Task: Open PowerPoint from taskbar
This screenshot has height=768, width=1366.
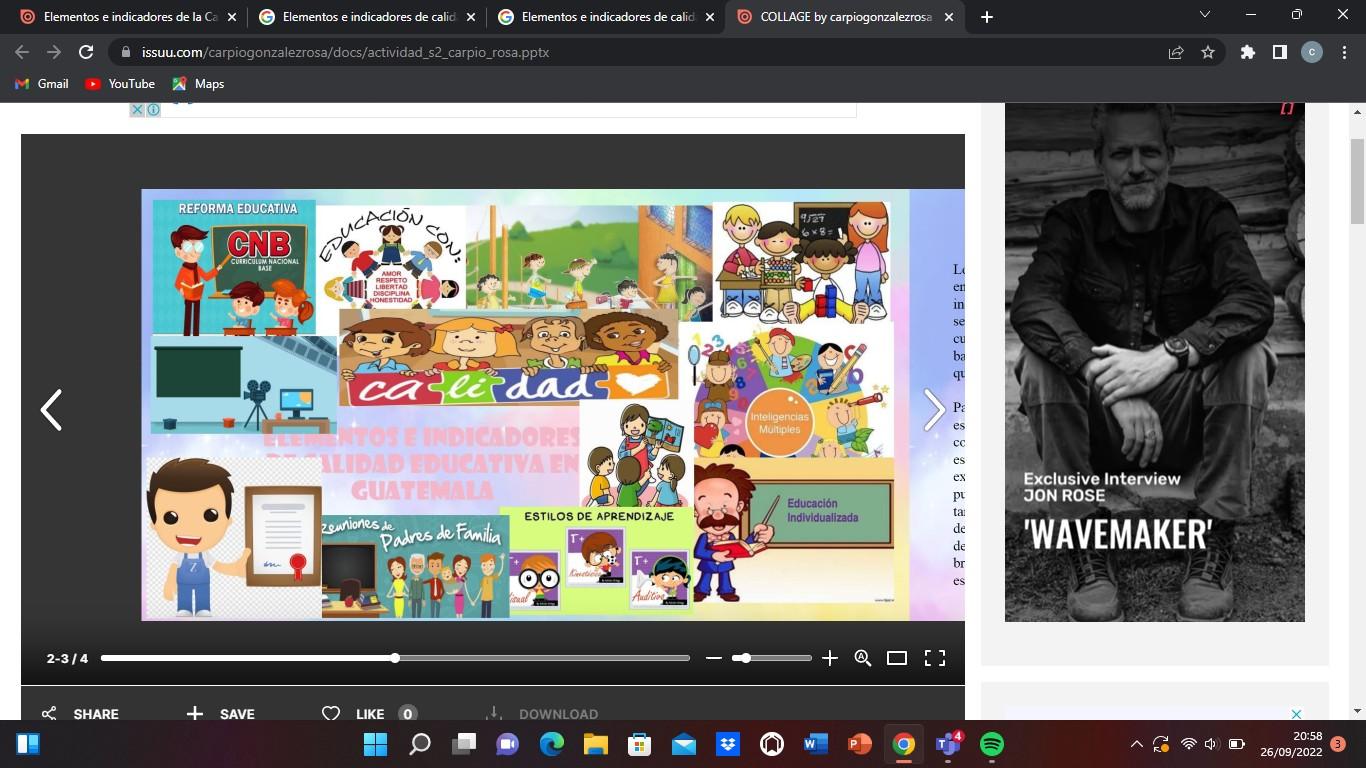Action: click(x=860, y=744)
